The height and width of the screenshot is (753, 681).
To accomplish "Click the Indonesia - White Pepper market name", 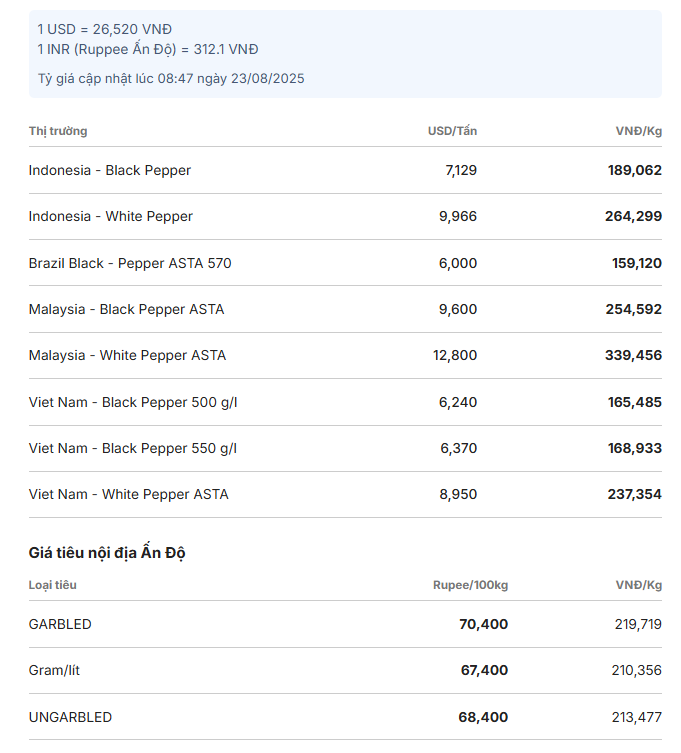I will click(x=110, y=217).
